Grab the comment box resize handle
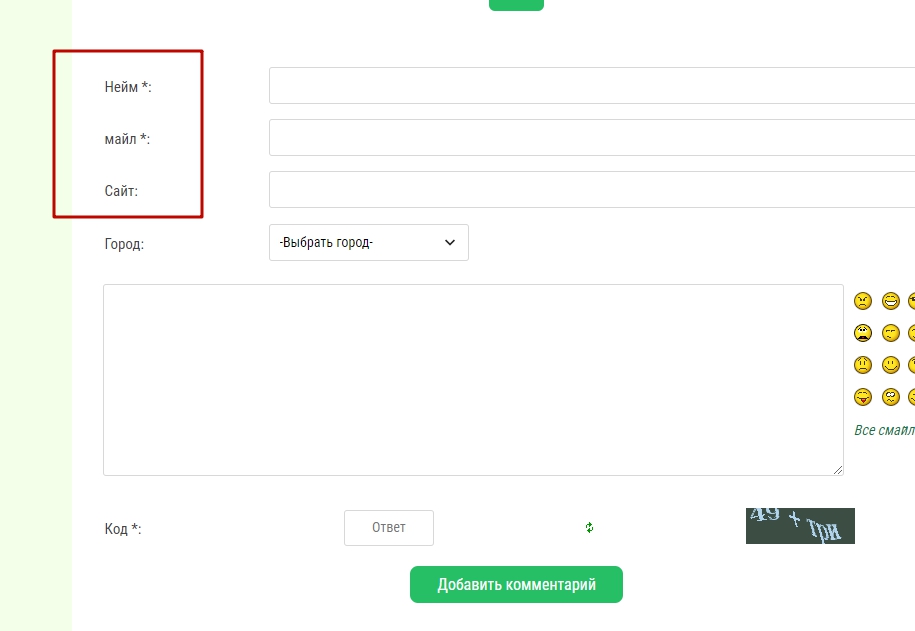 [838, 470]
